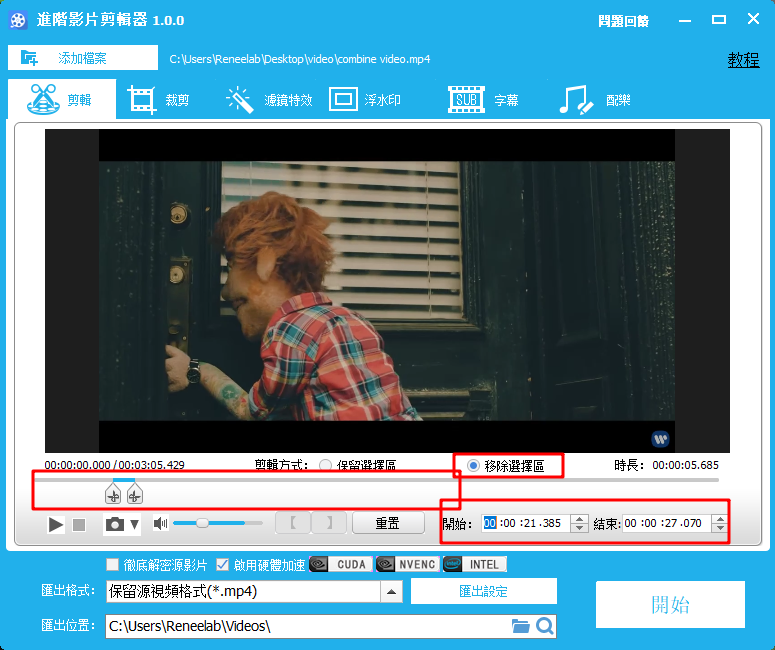Open the 濾鏡特效 filter effects tab
The image size is (775, 650).
pos(269,99)
